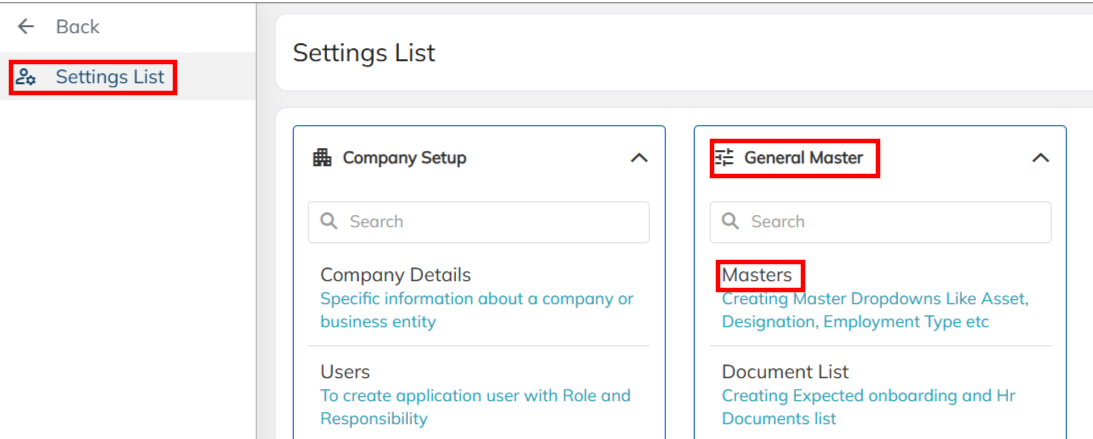Screen dimensions: 1093x439
Task: Click the Company Setup section title
Action: (x=404, y=158)
